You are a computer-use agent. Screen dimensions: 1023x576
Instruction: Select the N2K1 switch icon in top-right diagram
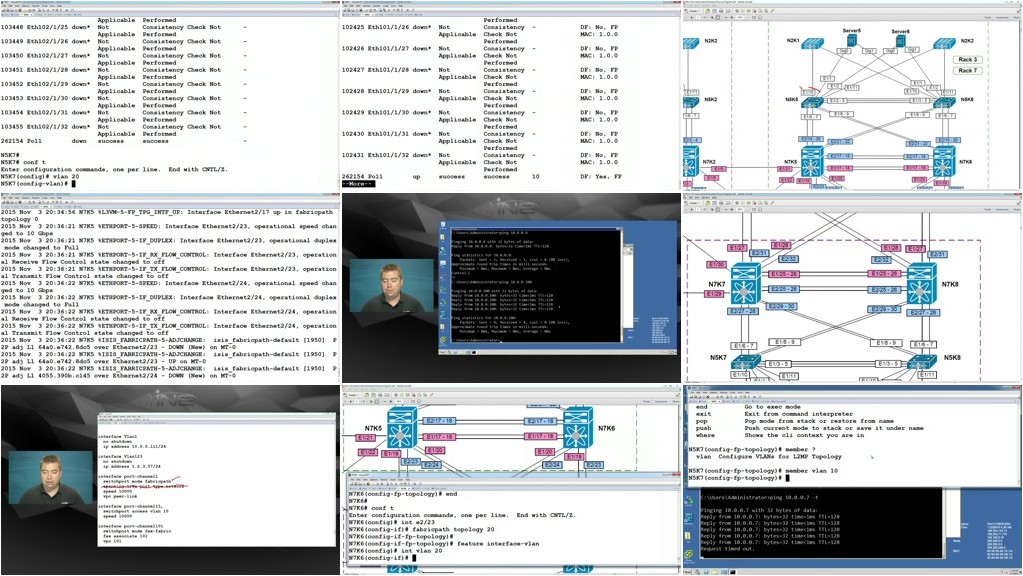click(813, 44)
